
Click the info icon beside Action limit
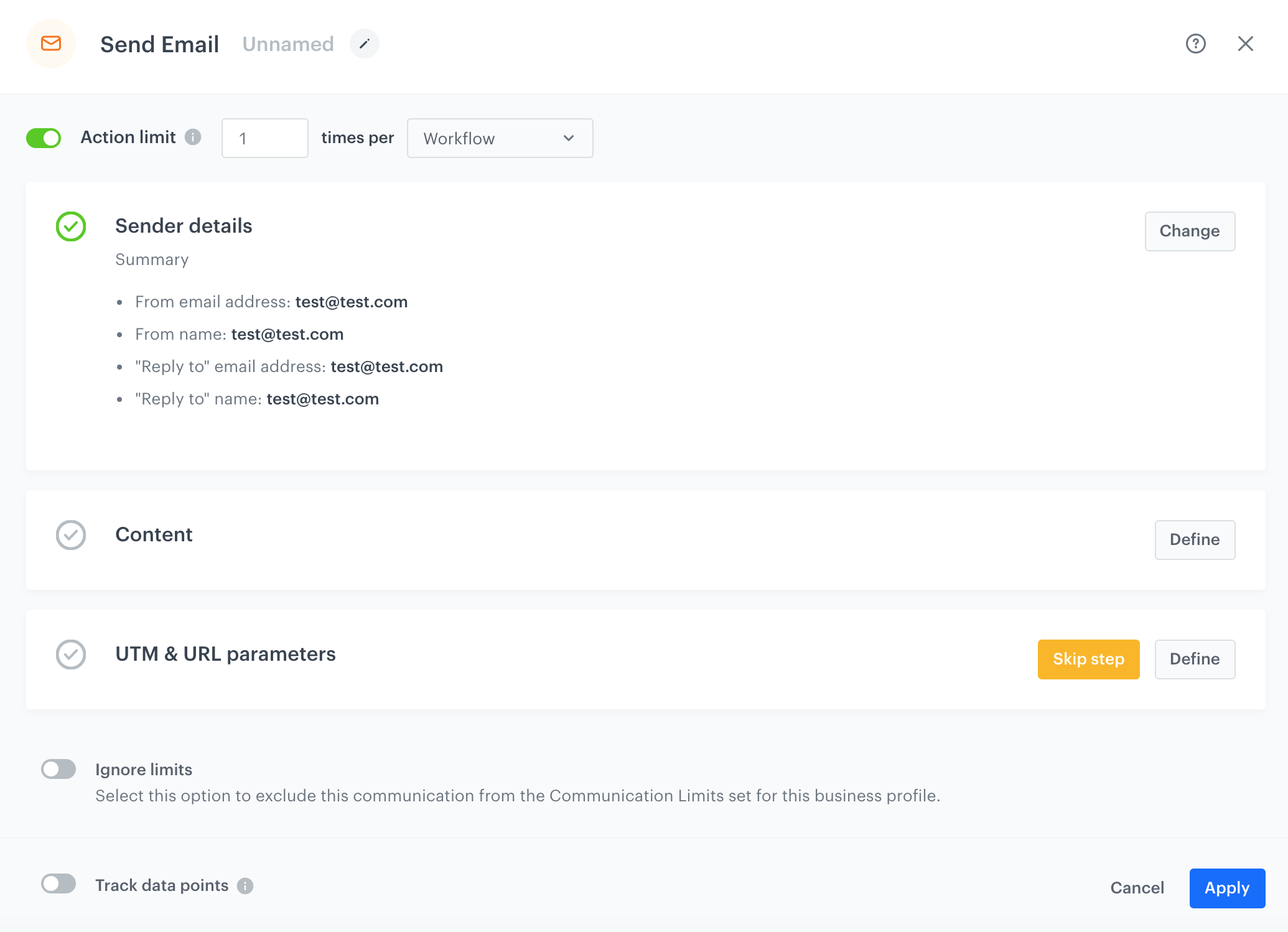[x=194, y=137]
